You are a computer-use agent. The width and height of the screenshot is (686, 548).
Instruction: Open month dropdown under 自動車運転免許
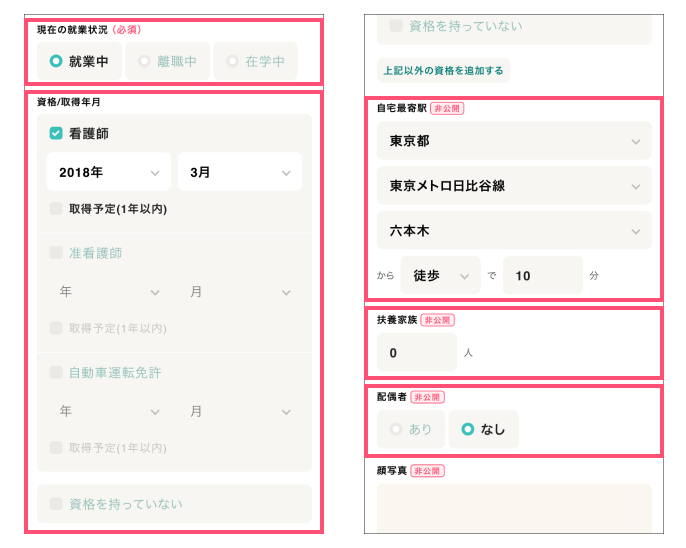pyautogui.click(x=239, y=411)
